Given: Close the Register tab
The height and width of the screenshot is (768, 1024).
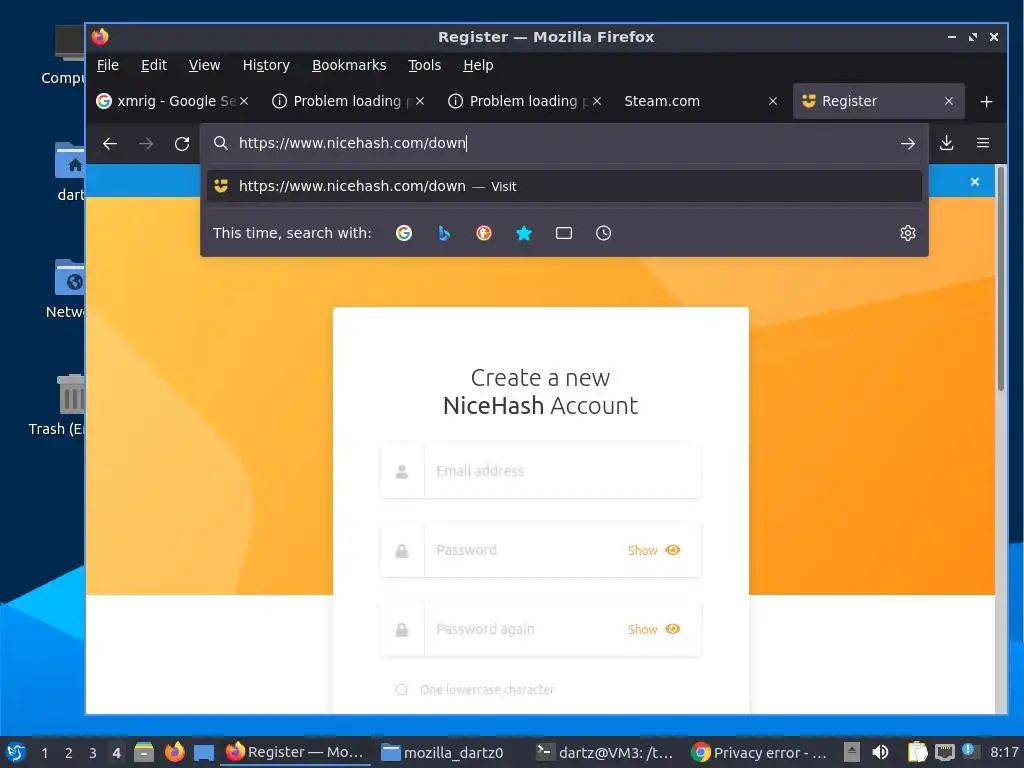Looking at the screenshot, I should point(949,101).
